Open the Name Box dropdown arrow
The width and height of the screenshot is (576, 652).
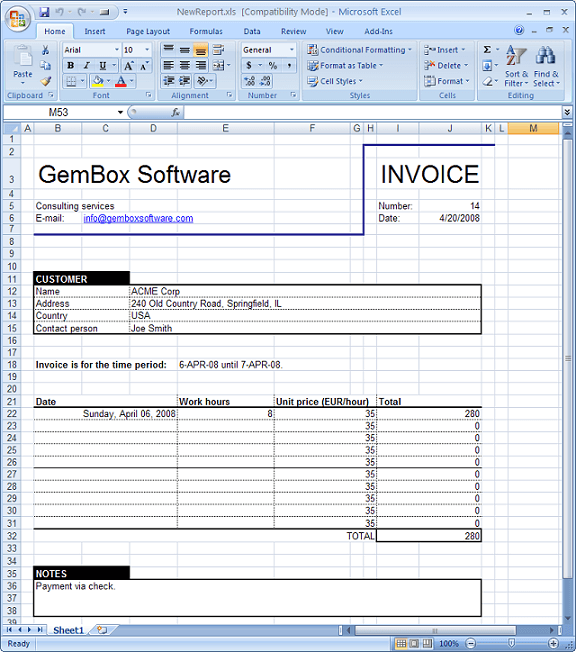pyautogui.click(x=120, y=112)
